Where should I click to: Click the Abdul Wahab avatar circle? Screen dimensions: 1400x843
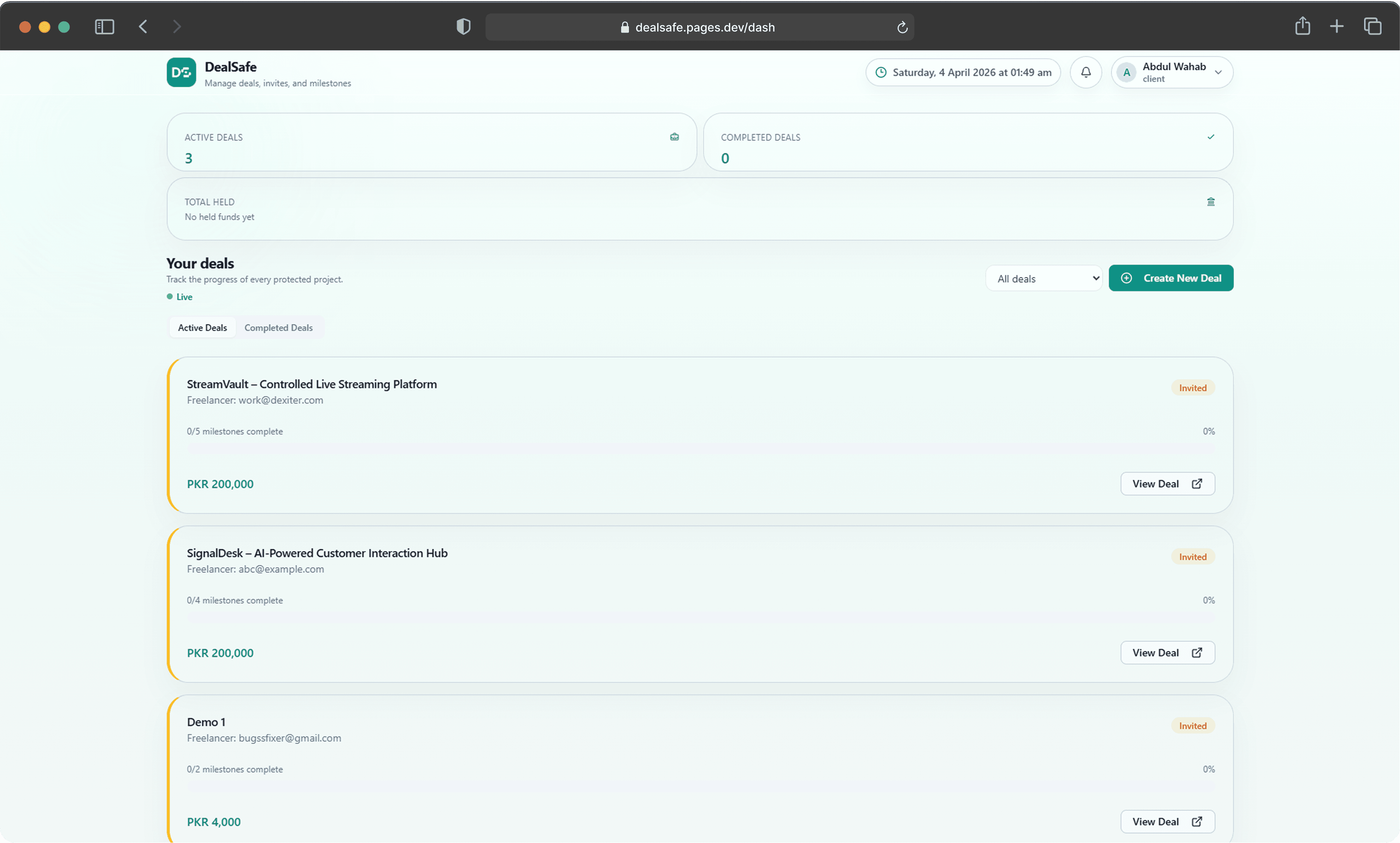click(x=1126, y=72)
